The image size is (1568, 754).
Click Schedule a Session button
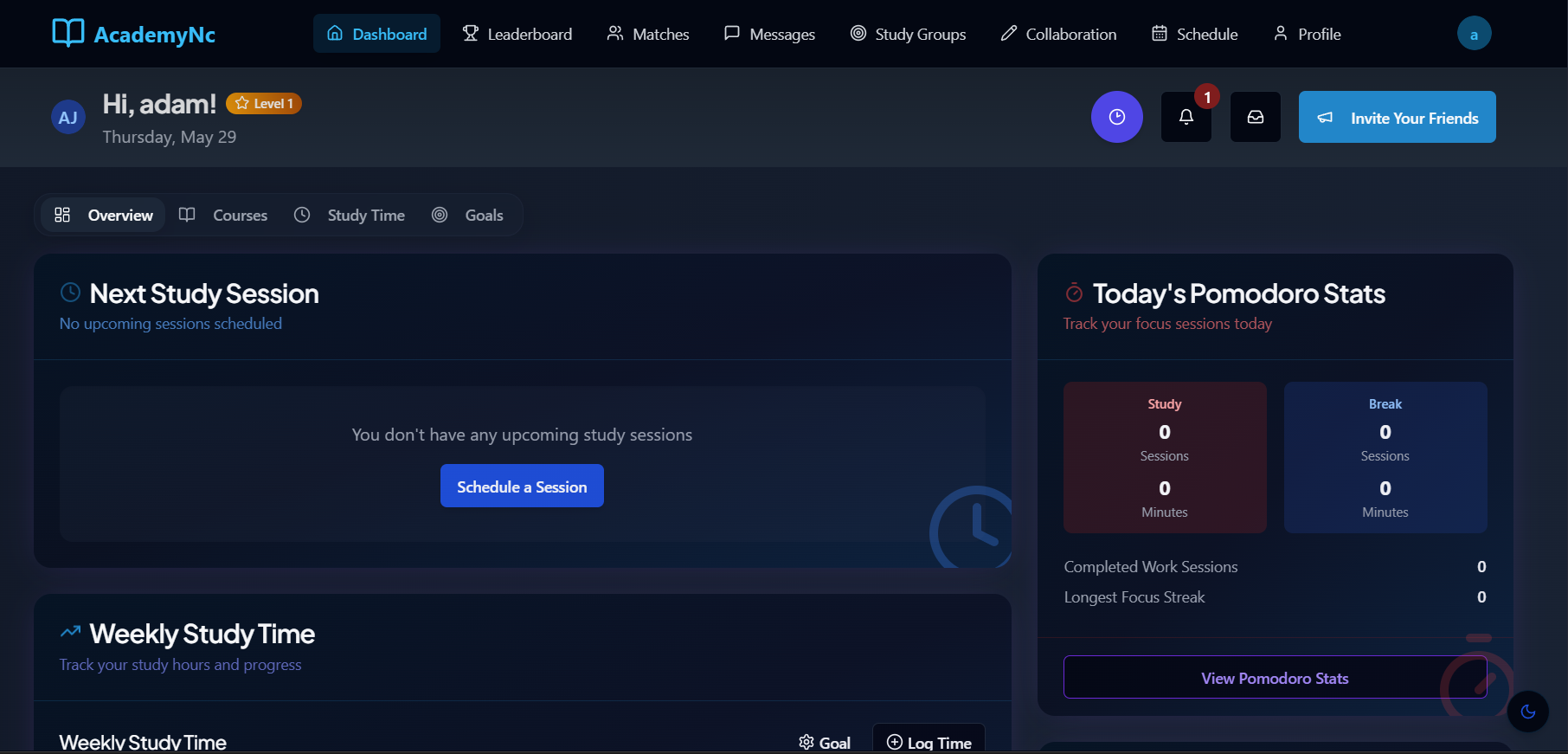pos(522,486)
